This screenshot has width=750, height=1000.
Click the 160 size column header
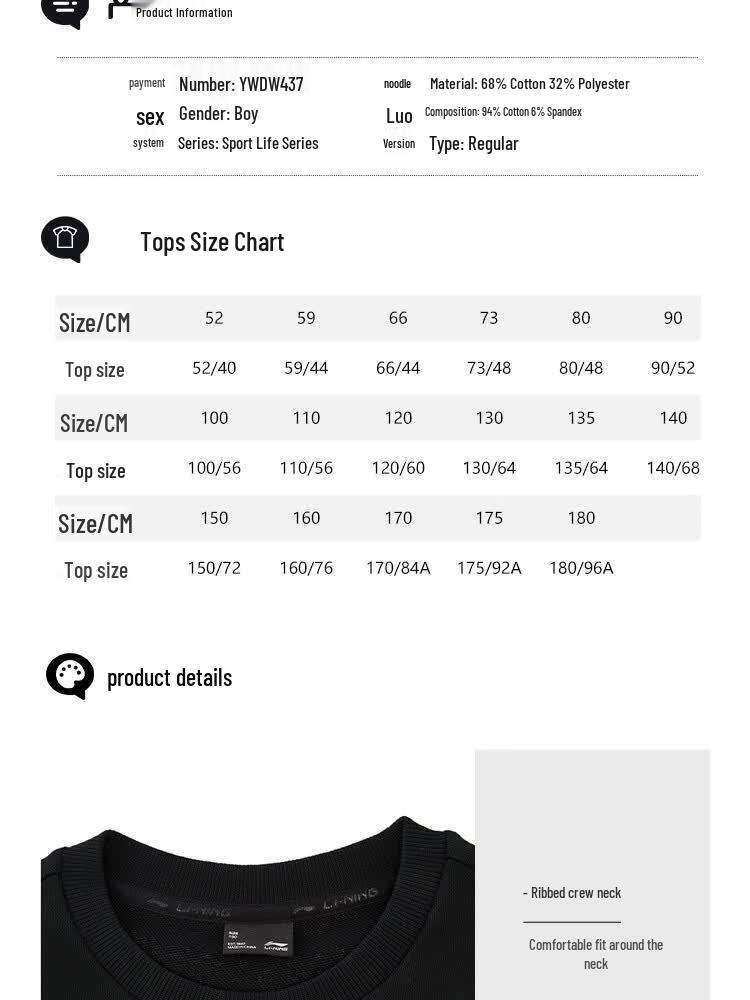306,518
